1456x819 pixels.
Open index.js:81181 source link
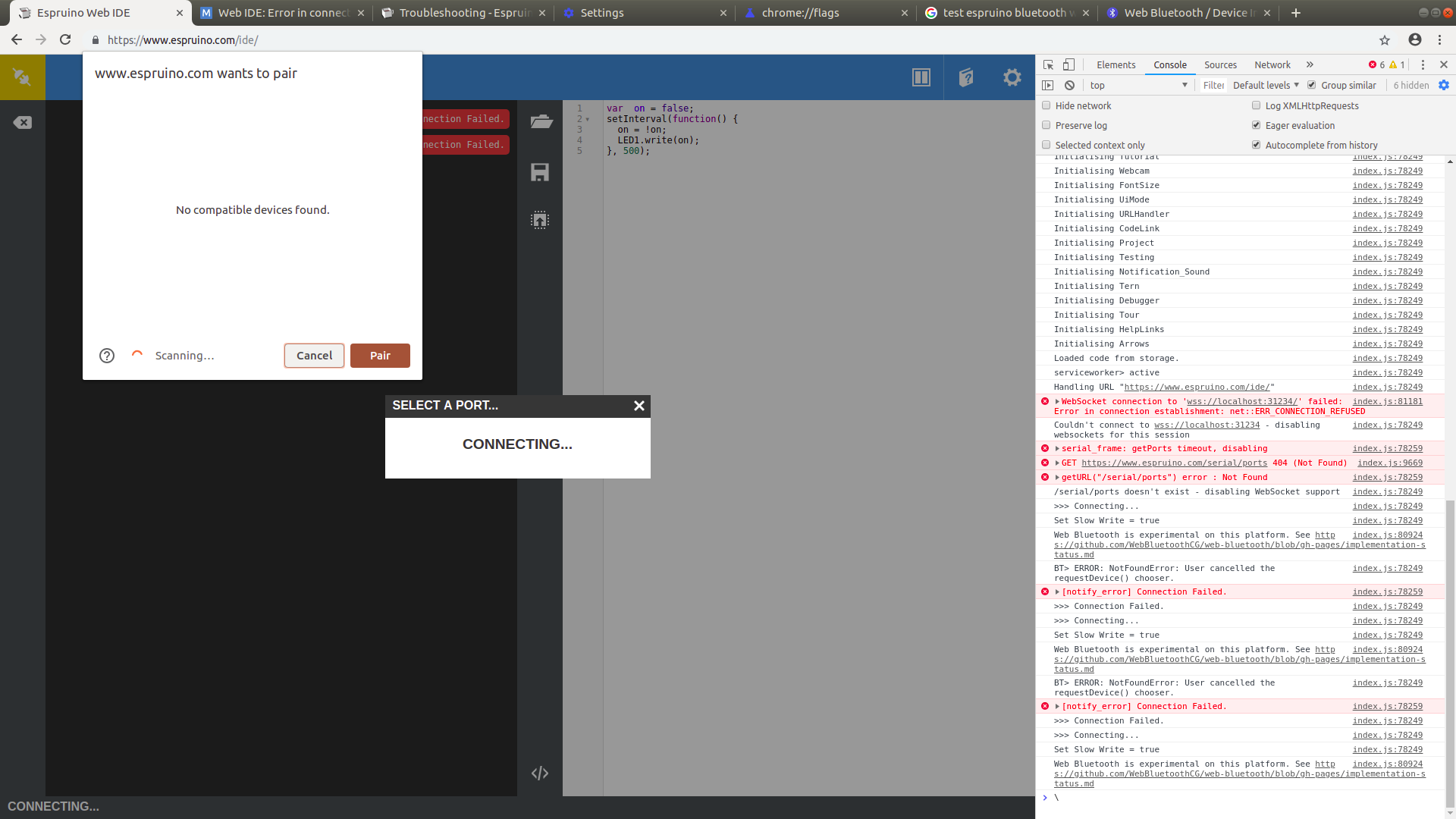pos(1387,402)
